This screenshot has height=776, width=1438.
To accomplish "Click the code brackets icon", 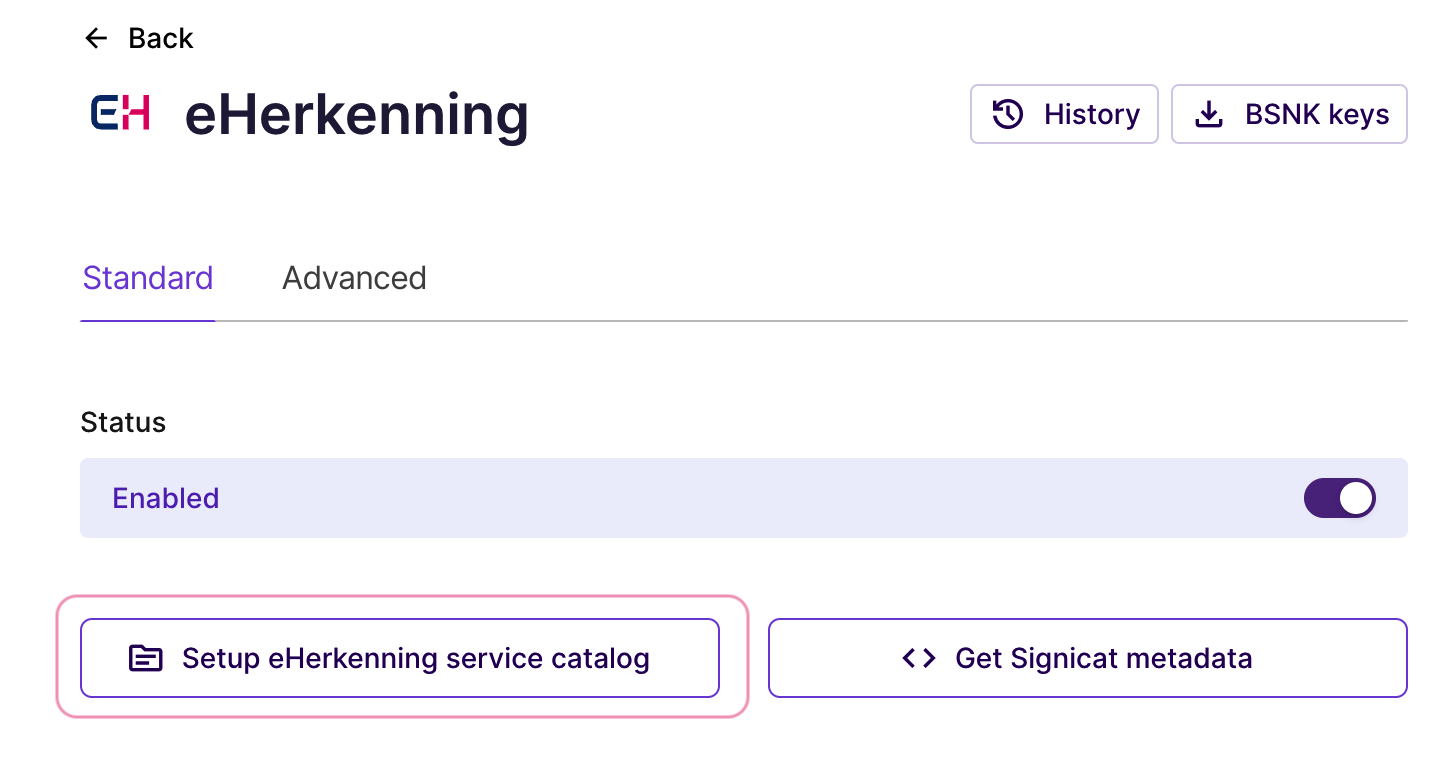I will click(x=918, y=658).
